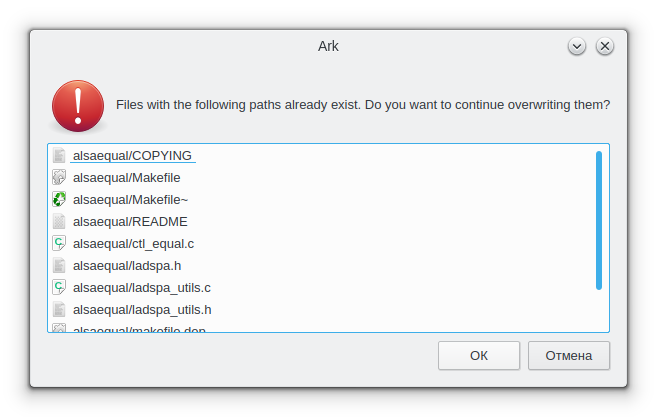Click the Makefile~ backup file icon
Viewport: 657px width, 417px height.
[x=59, y=200]
